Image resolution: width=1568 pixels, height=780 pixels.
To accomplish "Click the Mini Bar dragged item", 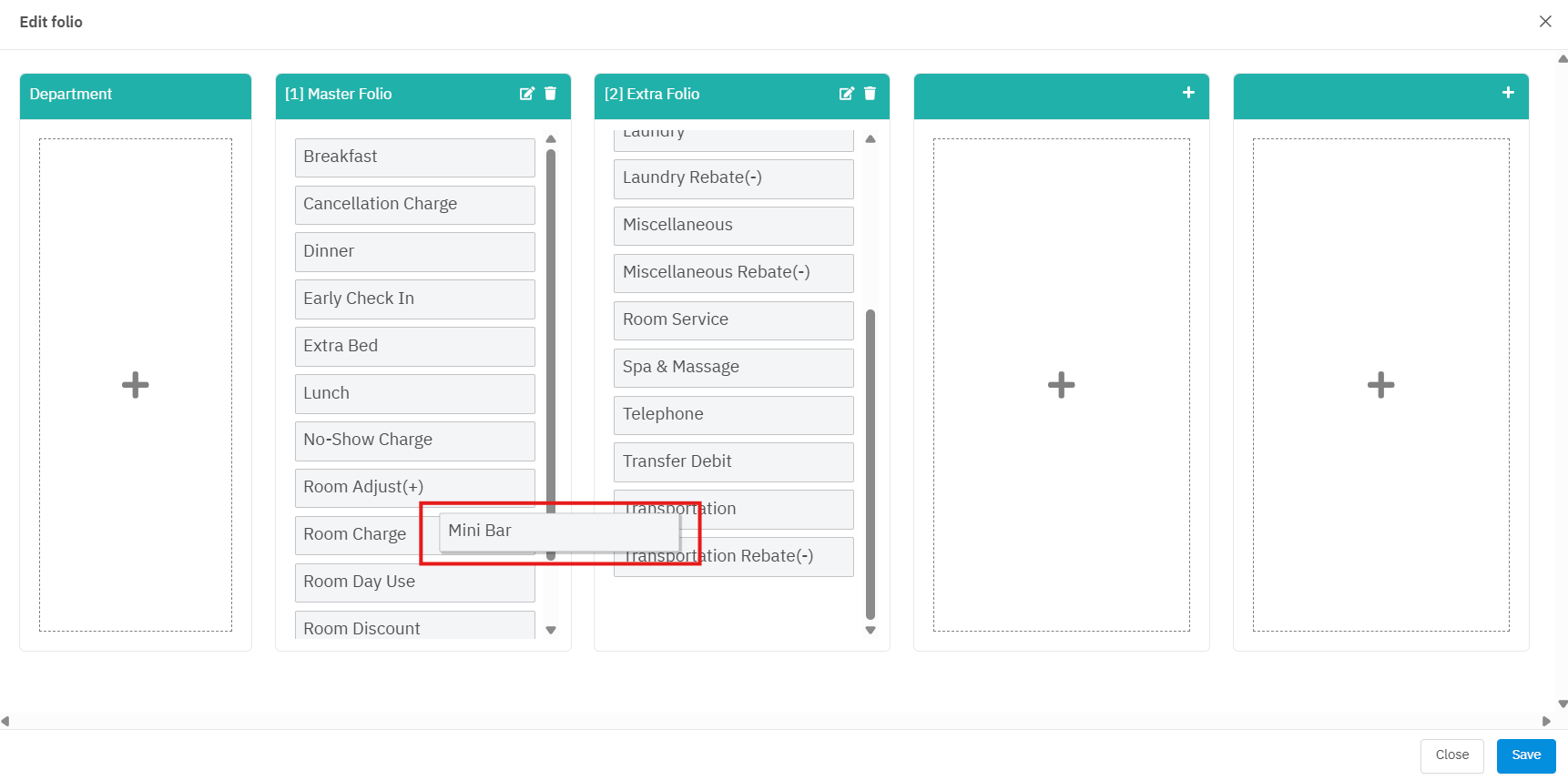I will (559, 532).
